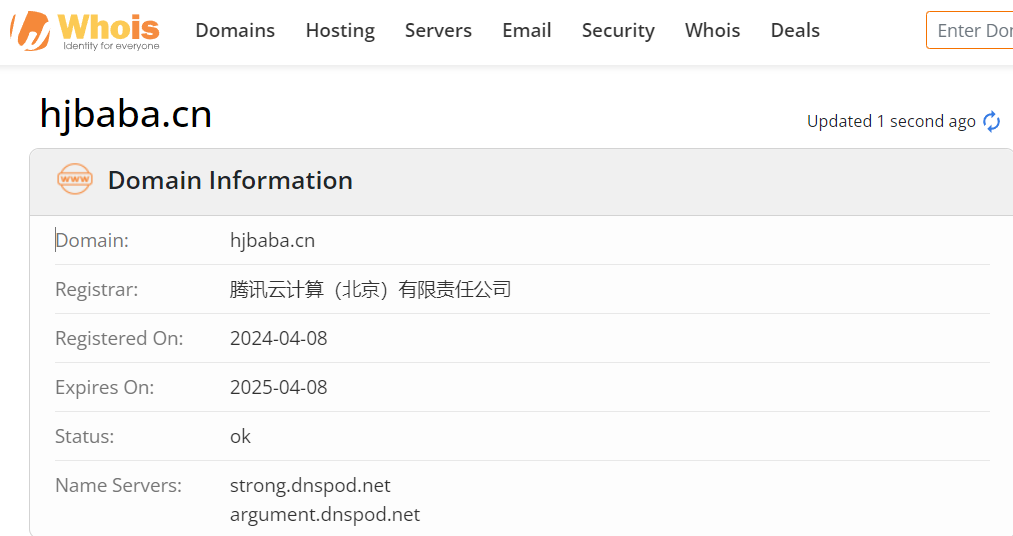Open the Domains menu
Viewport: 1013px width, 536px height.
(x=235, y=31)
